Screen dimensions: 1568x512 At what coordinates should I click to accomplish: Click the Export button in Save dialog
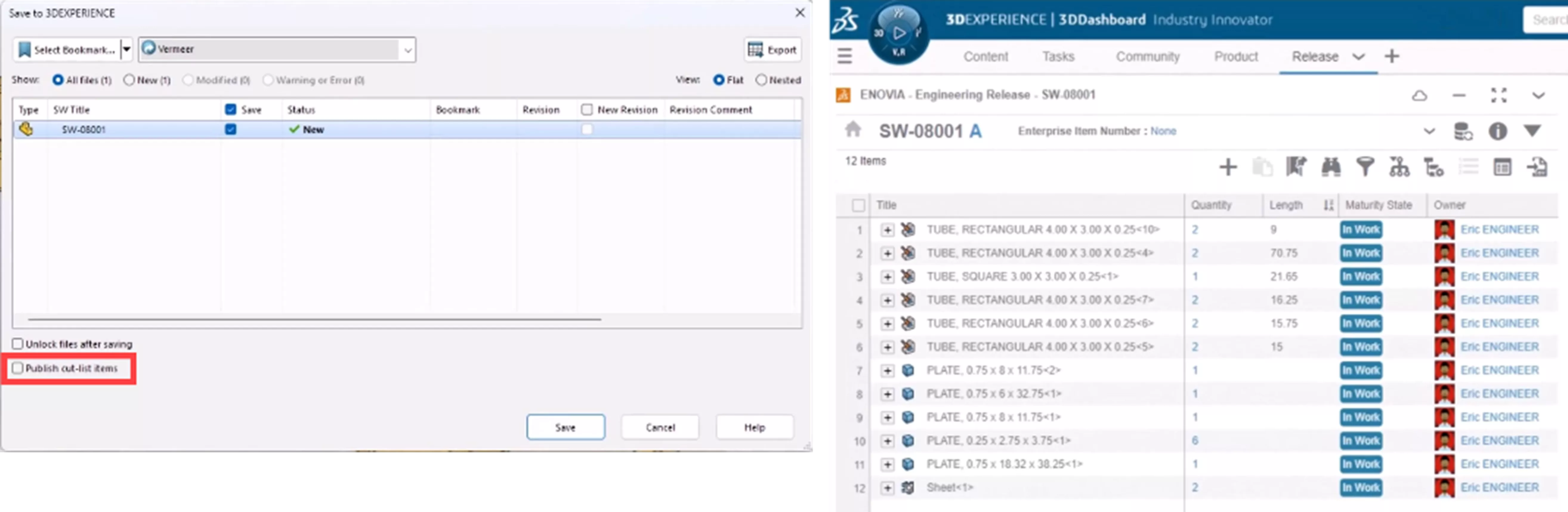pos(773,49)
